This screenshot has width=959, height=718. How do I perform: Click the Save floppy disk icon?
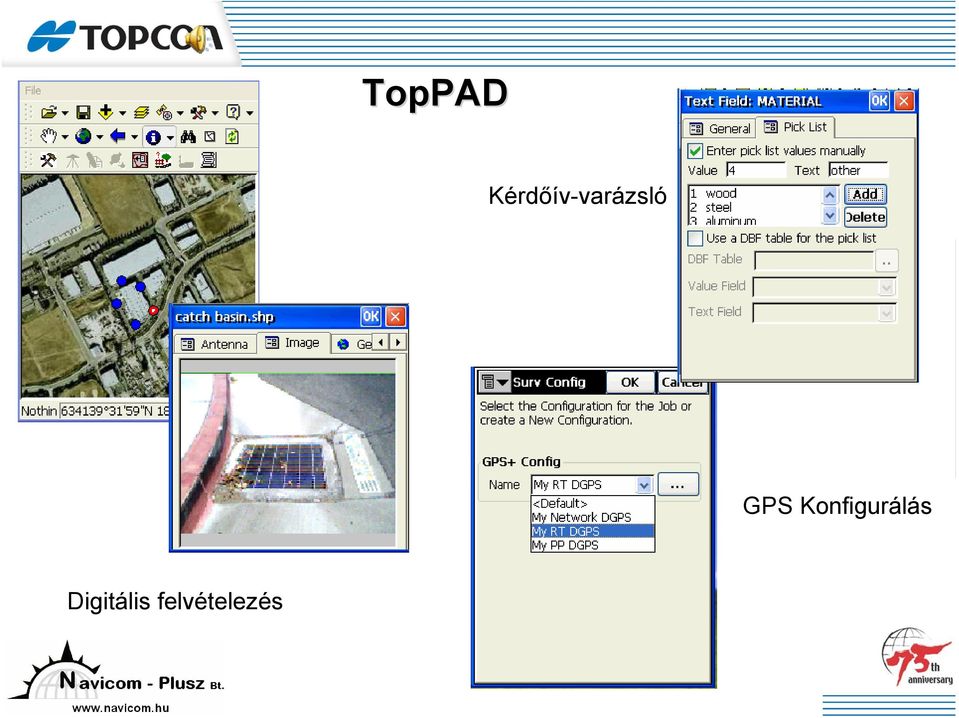pyautogui.click(x=83, y=113)
